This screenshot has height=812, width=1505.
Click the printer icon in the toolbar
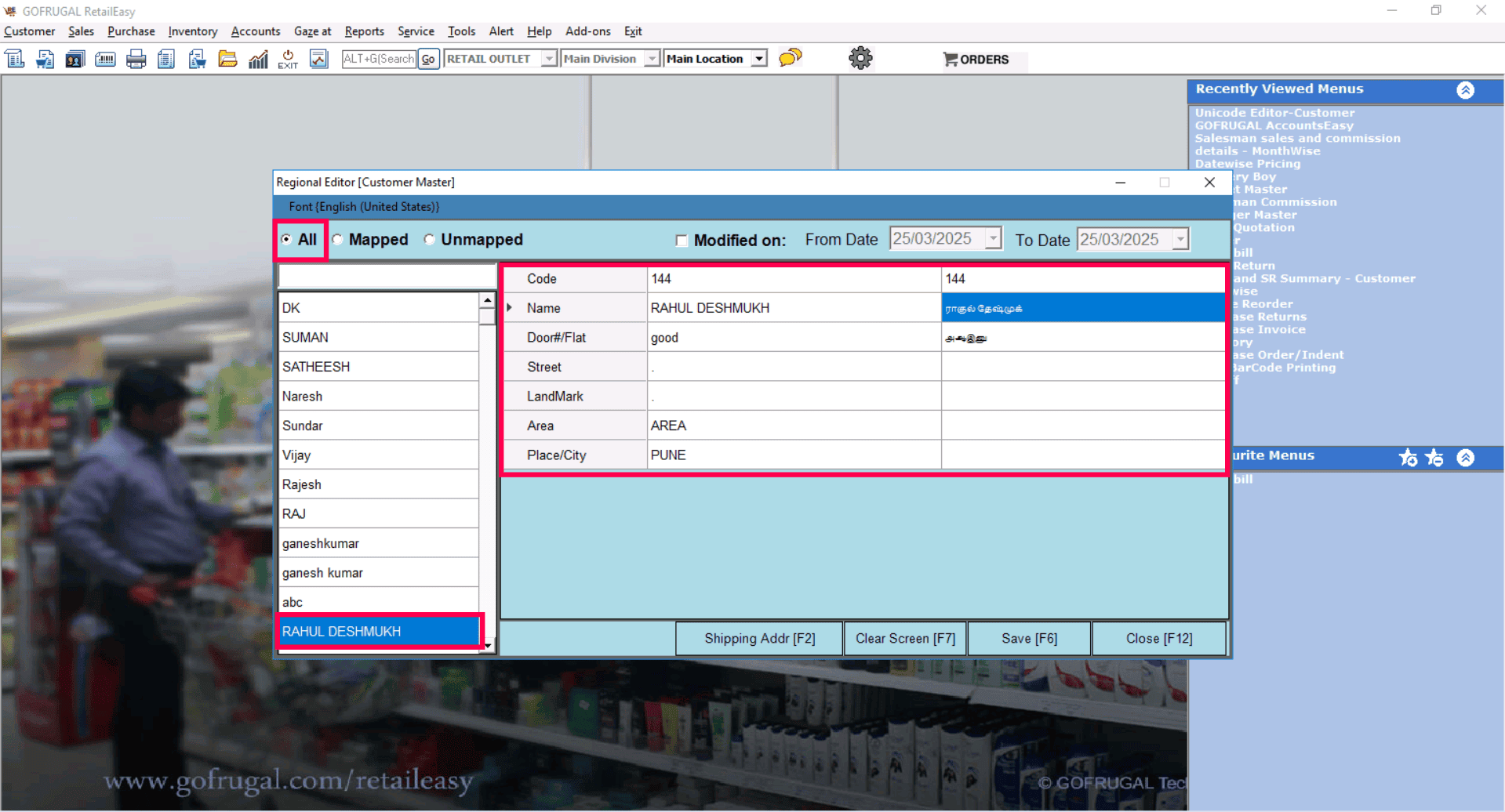(136, 60)
